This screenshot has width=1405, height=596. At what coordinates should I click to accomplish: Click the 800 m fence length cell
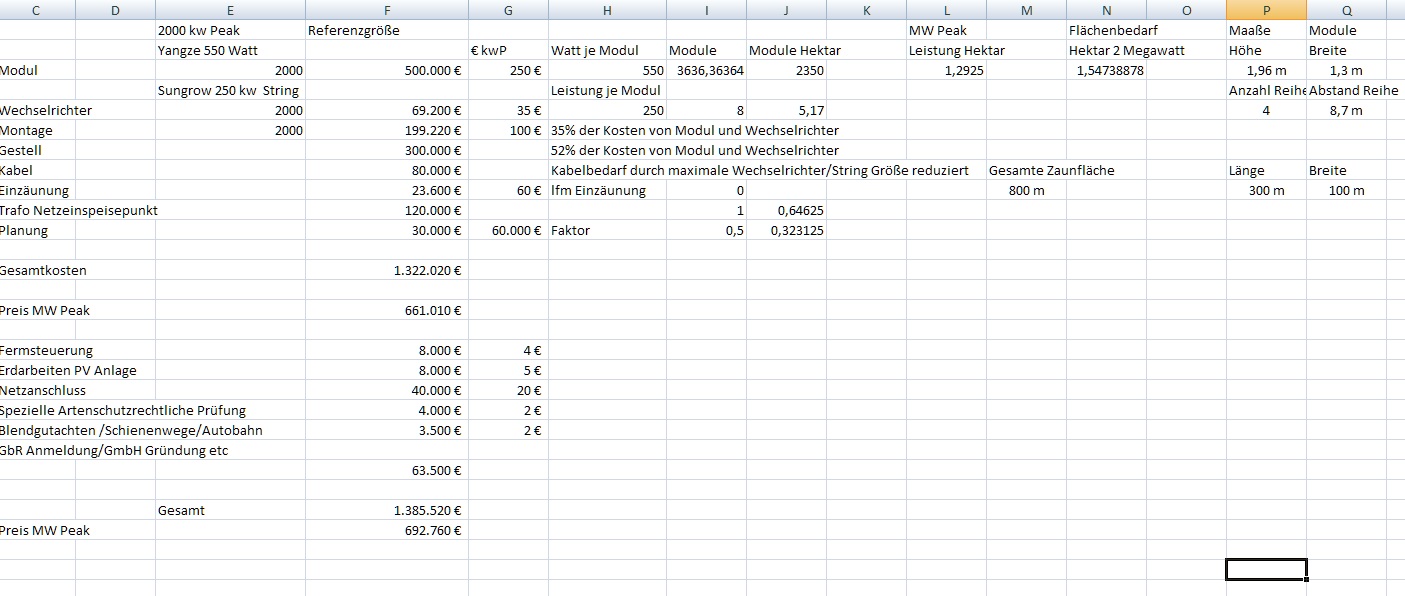[1026, 190]
